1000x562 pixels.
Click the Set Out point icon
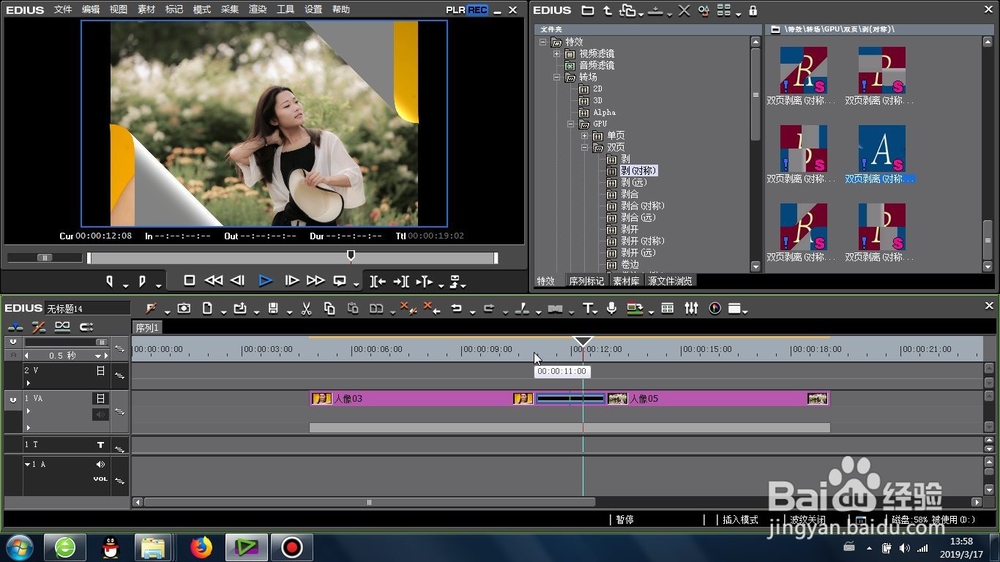pyautogui.click(x=142, y=281)
